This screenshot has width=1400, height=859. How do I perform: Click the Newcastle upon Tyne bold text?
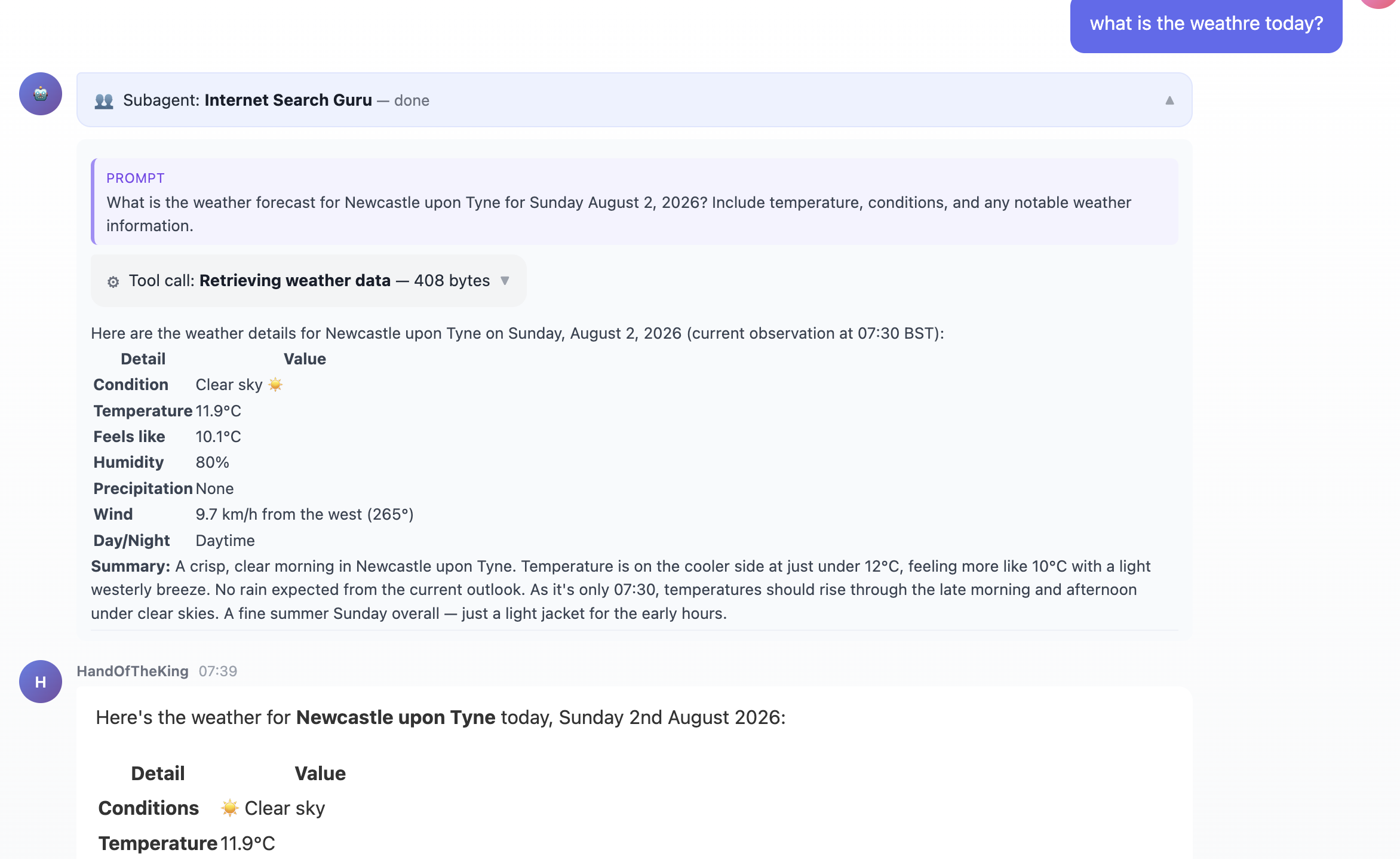pos(396,717)
